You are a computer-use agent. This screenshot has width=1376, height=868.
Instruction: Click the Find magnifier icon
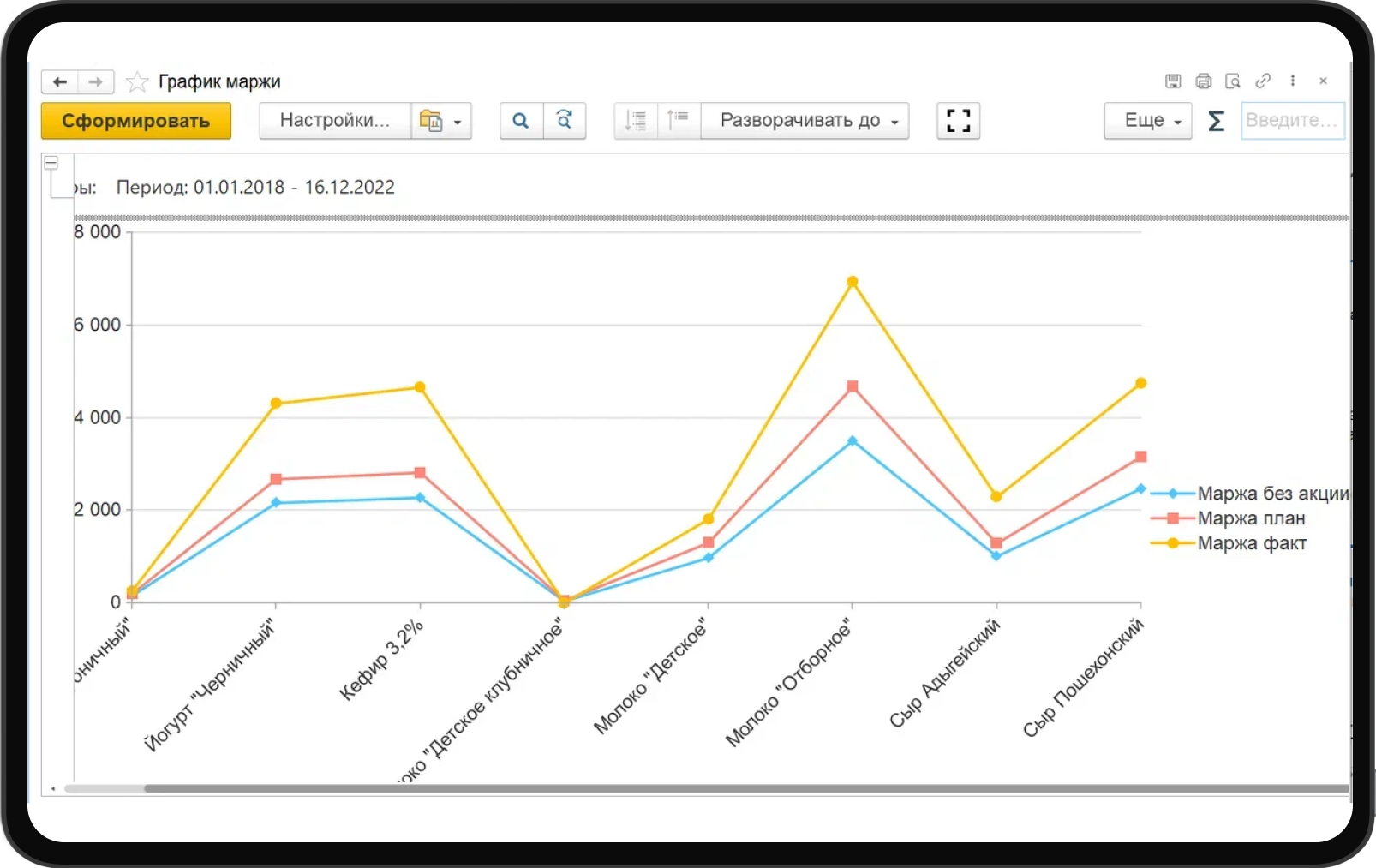[521, 121]
